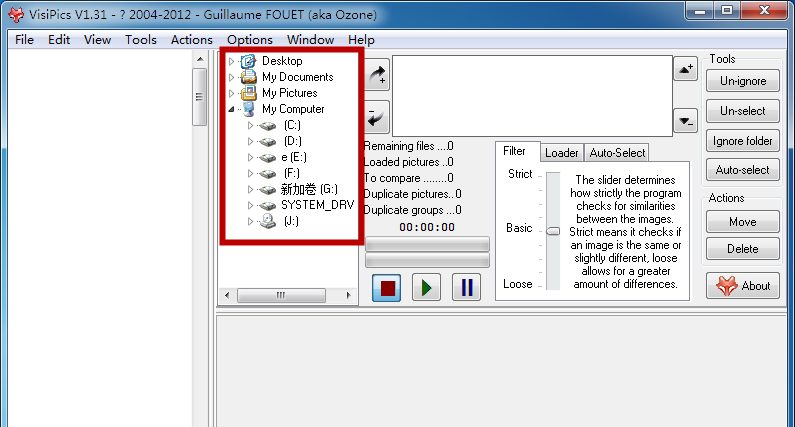Expand the (G:) drive node

click(x=250, y=189)
